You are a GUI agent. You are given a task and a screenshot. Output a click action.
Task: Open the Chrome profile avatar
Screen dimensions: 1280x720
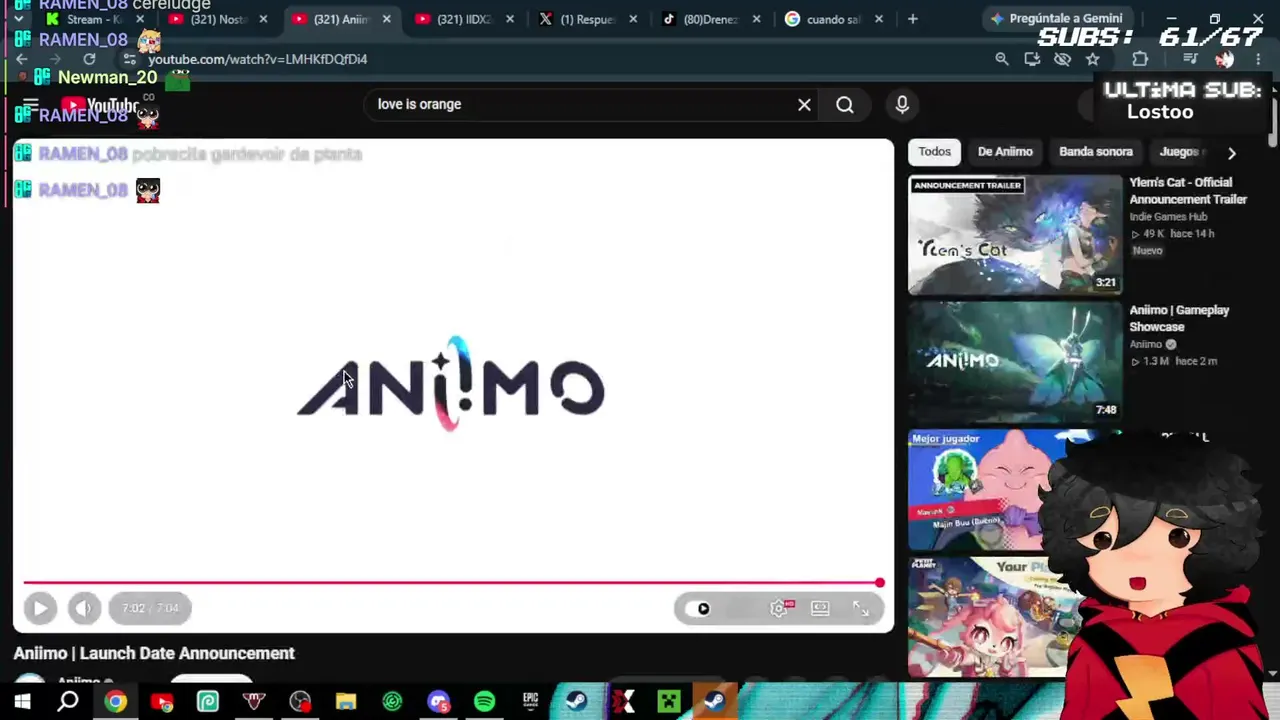click(1225, 59)
